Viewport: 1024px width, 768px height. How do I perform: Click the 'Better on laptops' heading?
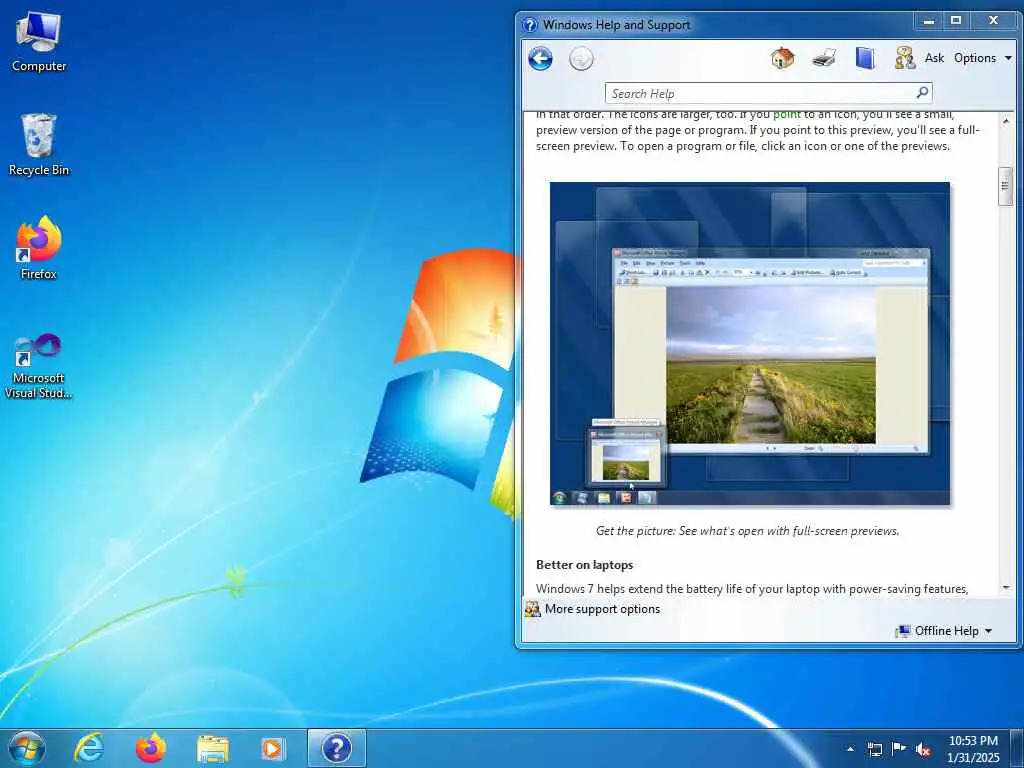pyautogui.click(x=584, y=565)
